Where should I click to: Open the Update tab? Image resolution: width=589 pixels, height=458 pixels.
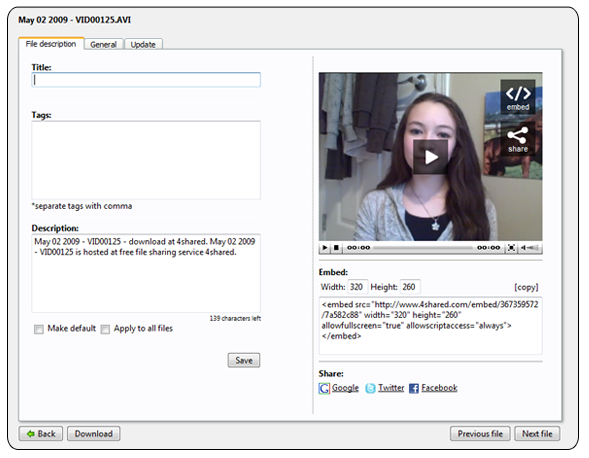(143, 44)
